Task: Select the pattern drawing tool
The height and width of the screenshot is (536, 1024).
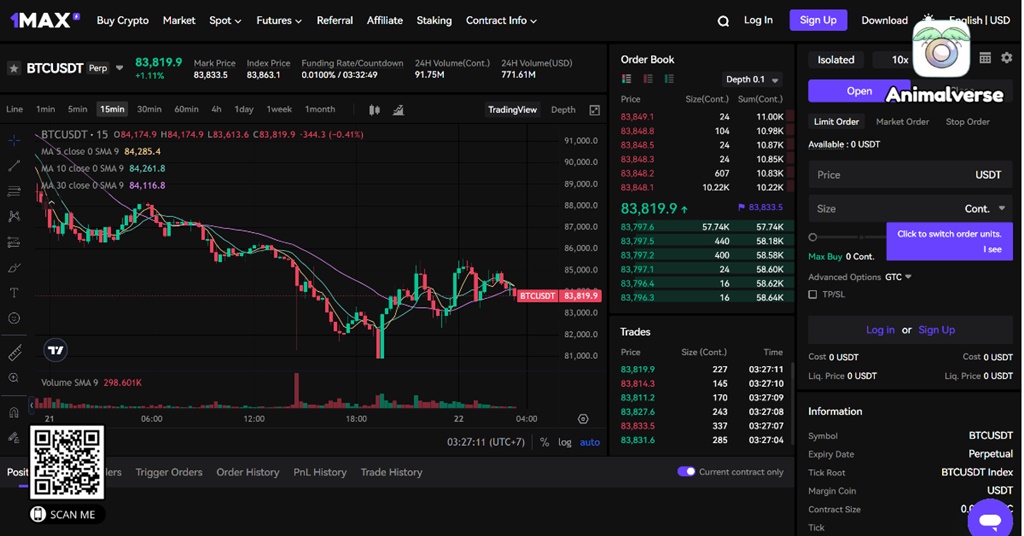Action: pos(14,217)
